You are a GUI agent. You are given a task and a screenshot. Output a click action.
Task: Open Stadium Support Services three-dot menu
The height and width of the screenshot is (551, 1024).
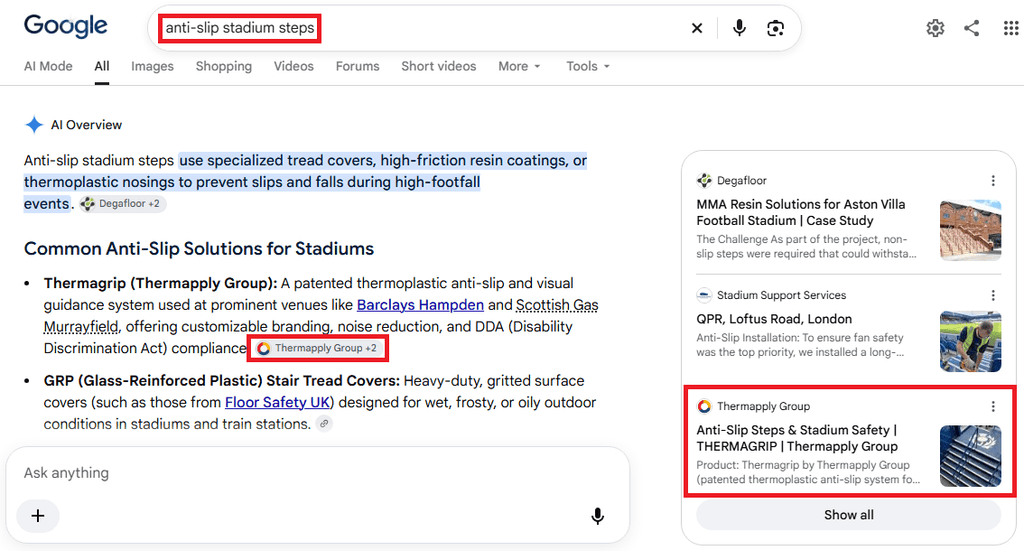pyautogui.click(x=993, y=295)
